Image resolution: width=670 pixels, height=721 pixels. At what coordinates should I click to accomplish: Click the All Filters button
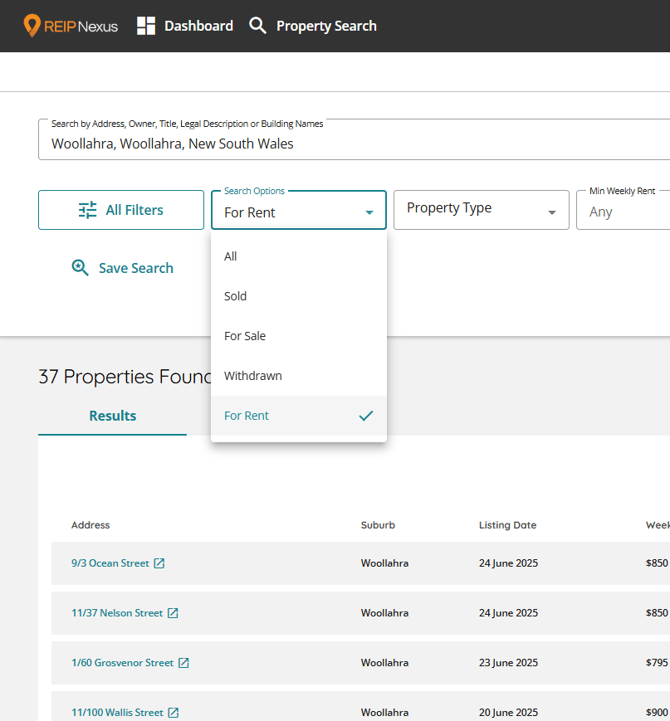(x=121, y=210)
